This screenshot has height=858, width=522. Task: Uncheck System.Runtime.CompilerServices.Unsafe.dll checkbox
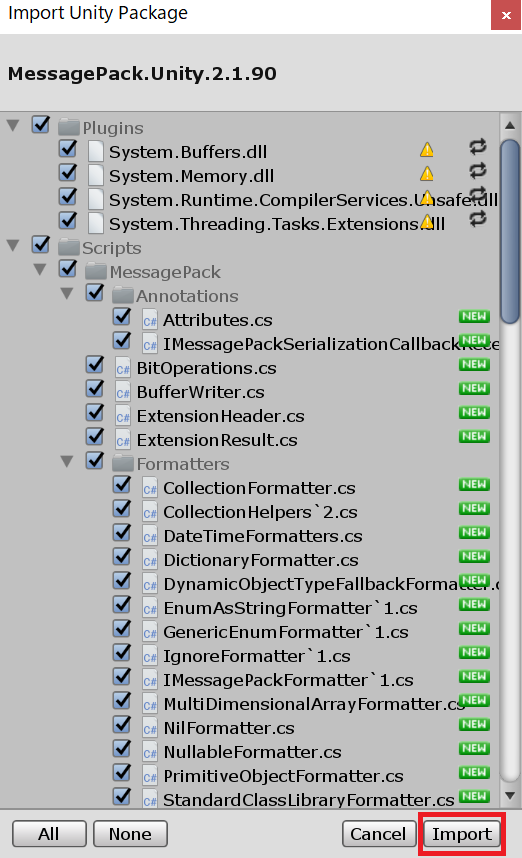(68, 197)
